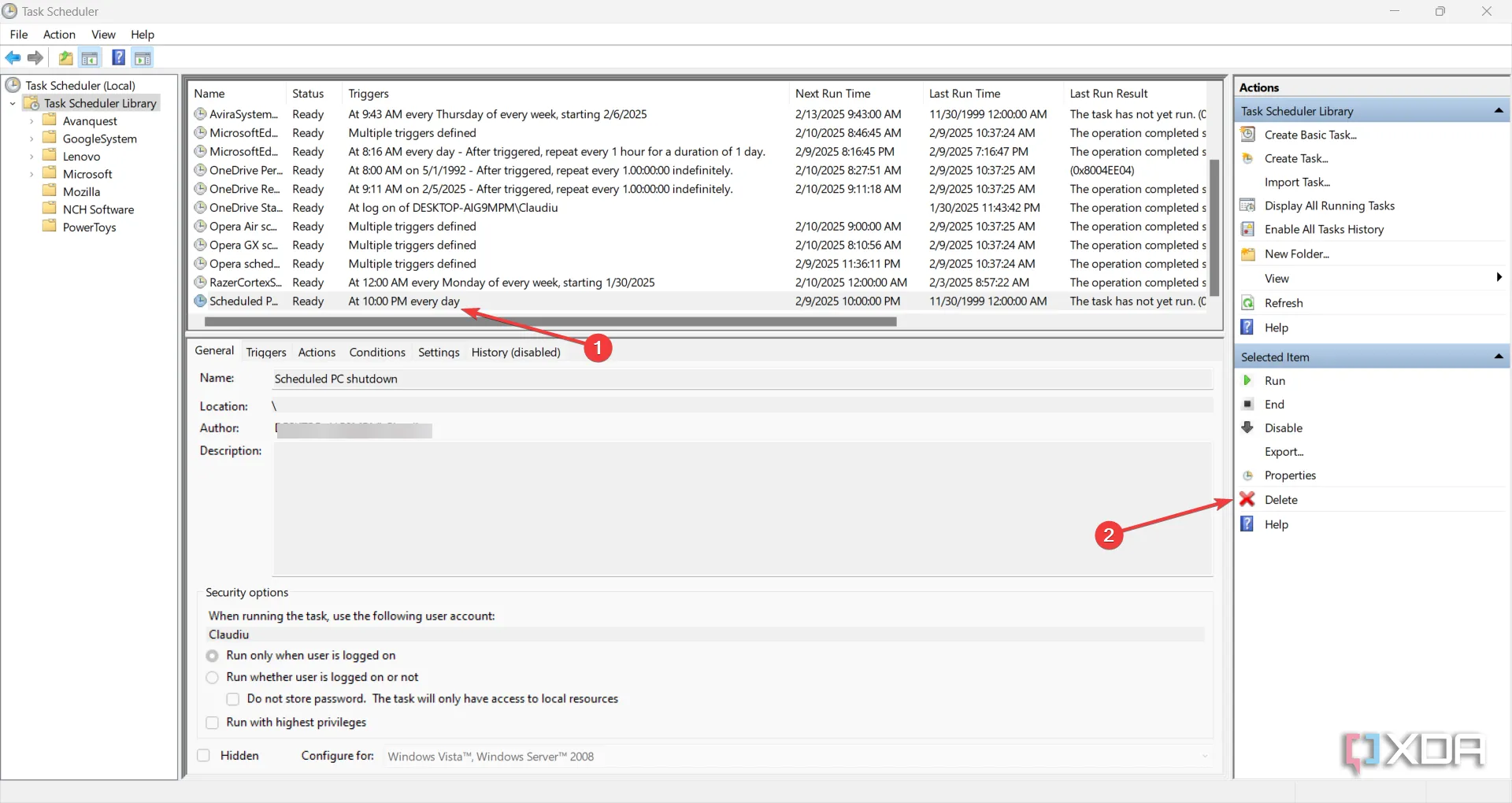This screenshot has width=1512, height=803.
Task: Select Run whether user is logged on or not
Action: (x=212, y=677)
